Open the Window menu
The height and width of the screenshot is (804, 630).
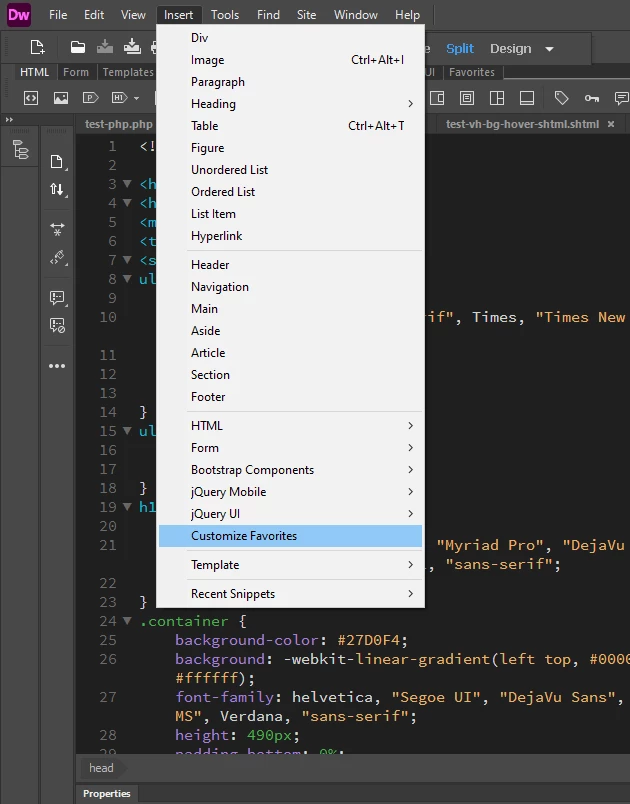coord(356,15)
